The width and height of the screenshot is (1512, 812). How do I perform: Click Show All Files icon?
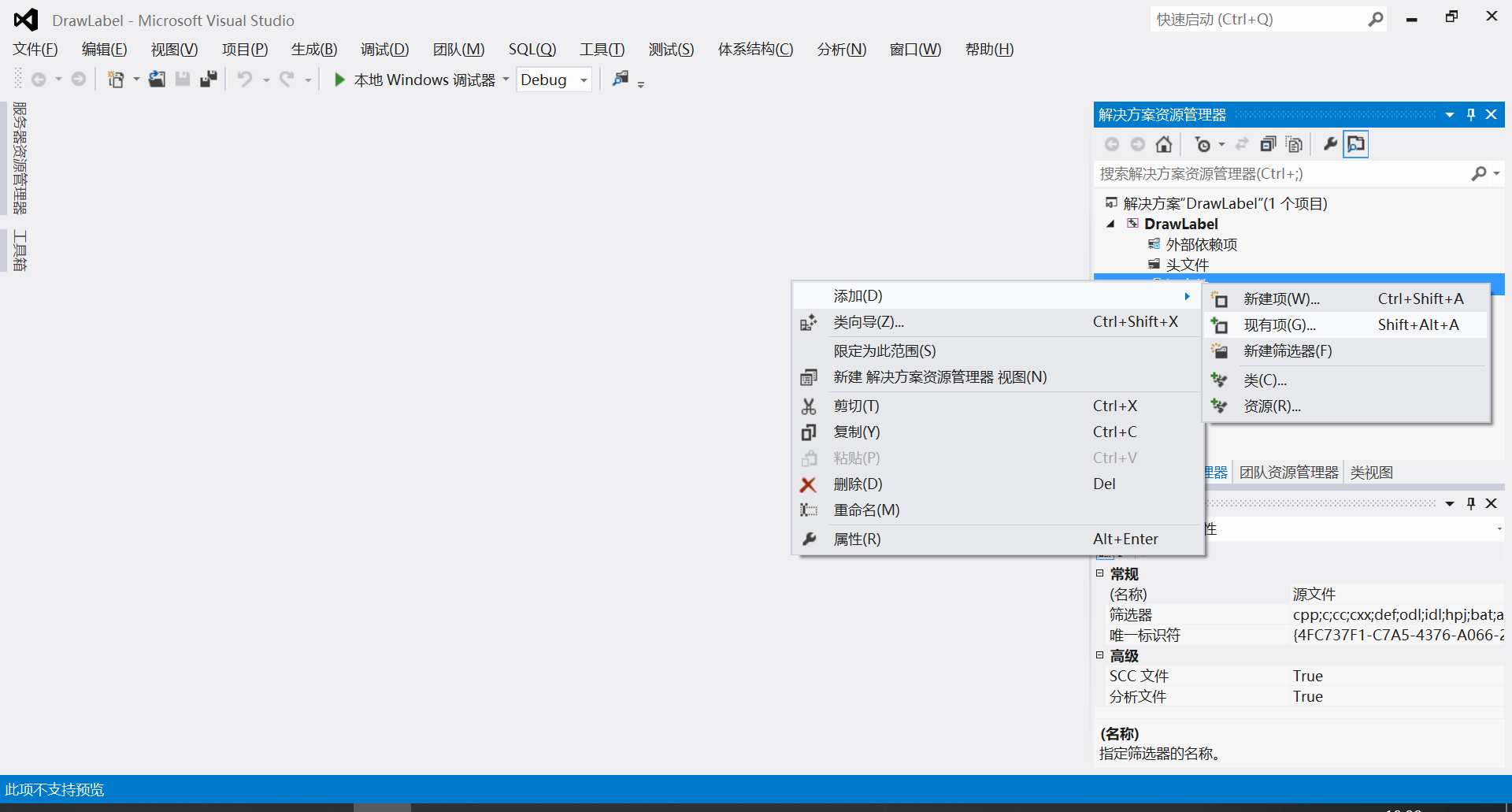coord(1294,144)
